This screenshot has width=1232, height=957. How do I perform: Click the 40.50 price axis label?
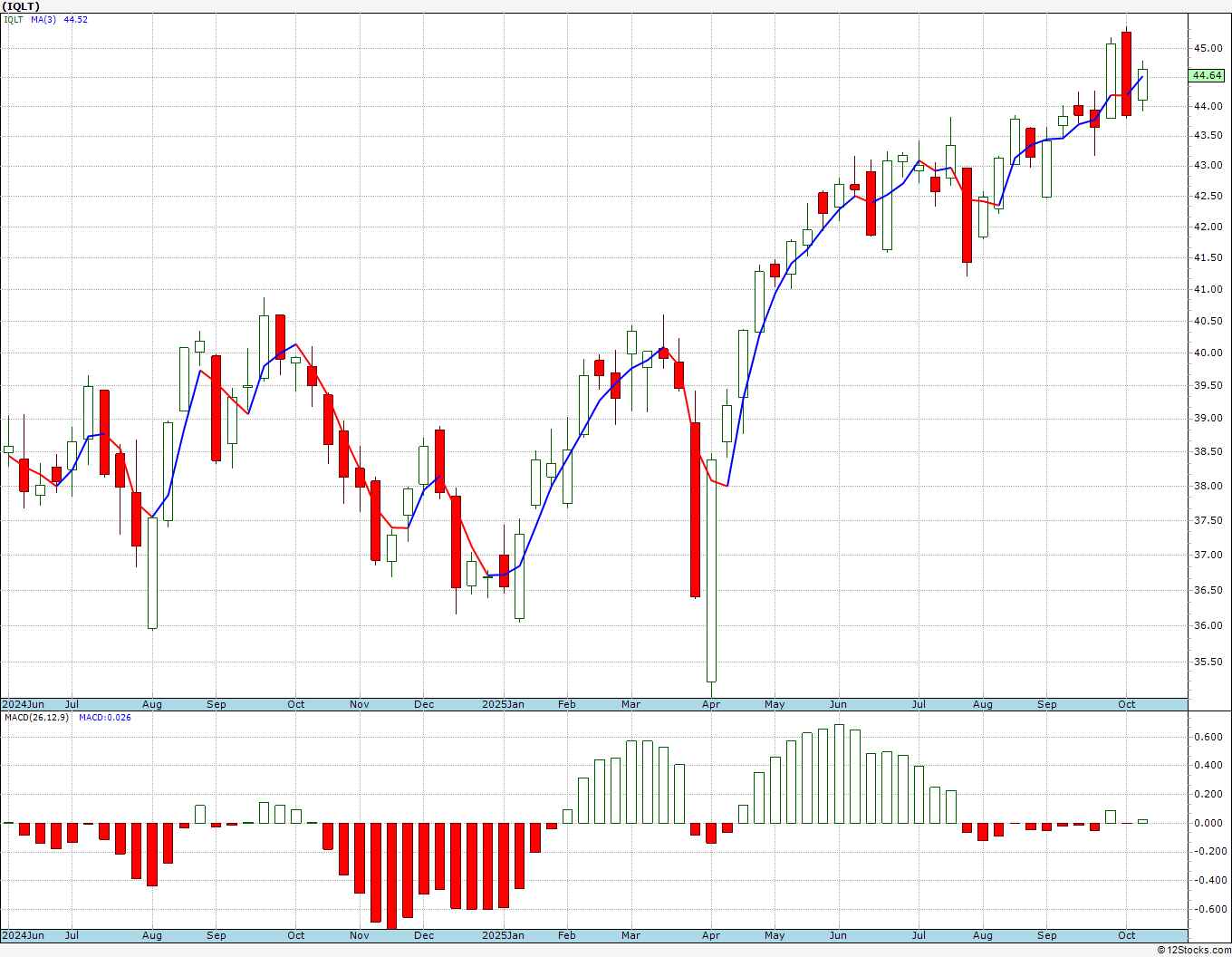pos(1208,321)
